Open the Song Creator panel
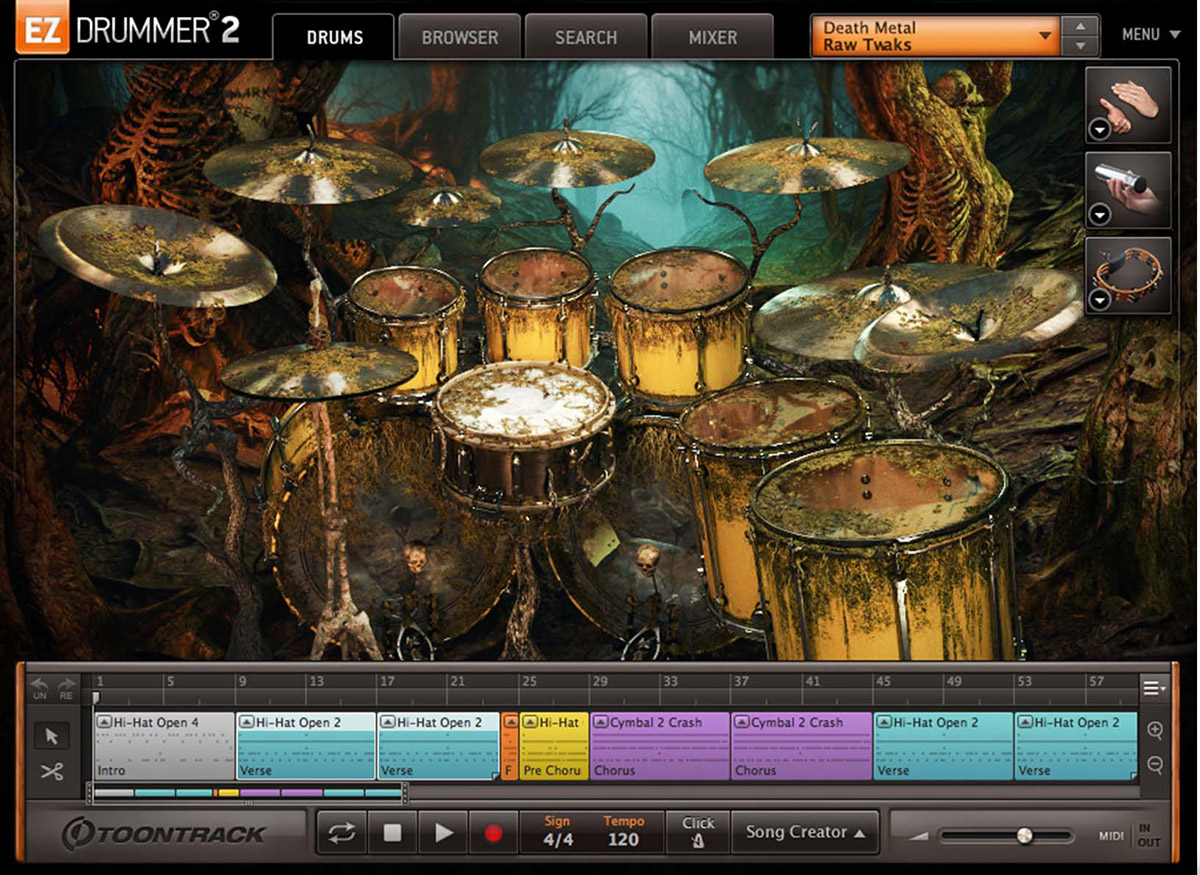1200x875 pixels. (805, 832)
